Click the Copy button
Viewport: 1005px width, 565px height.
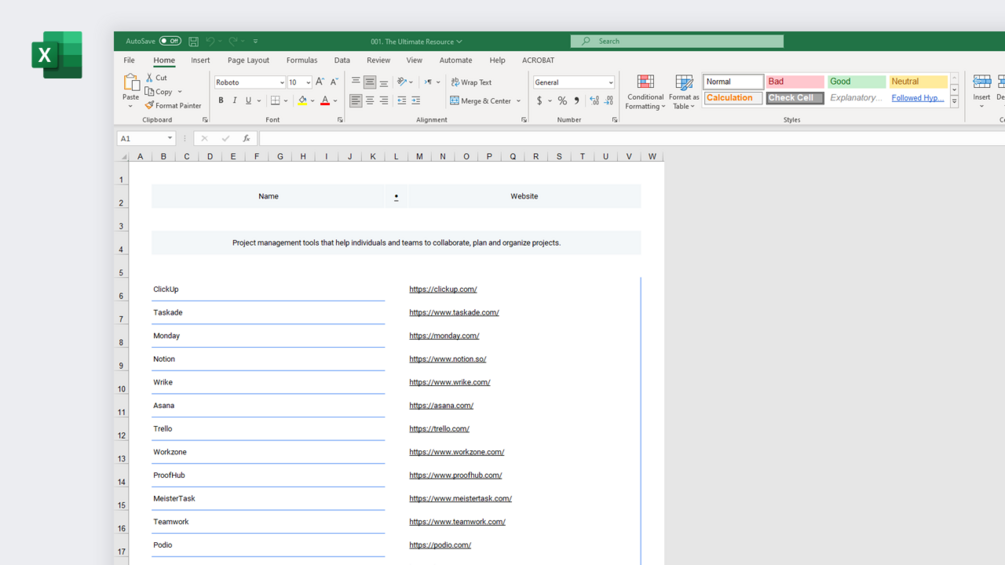(159, 92)
